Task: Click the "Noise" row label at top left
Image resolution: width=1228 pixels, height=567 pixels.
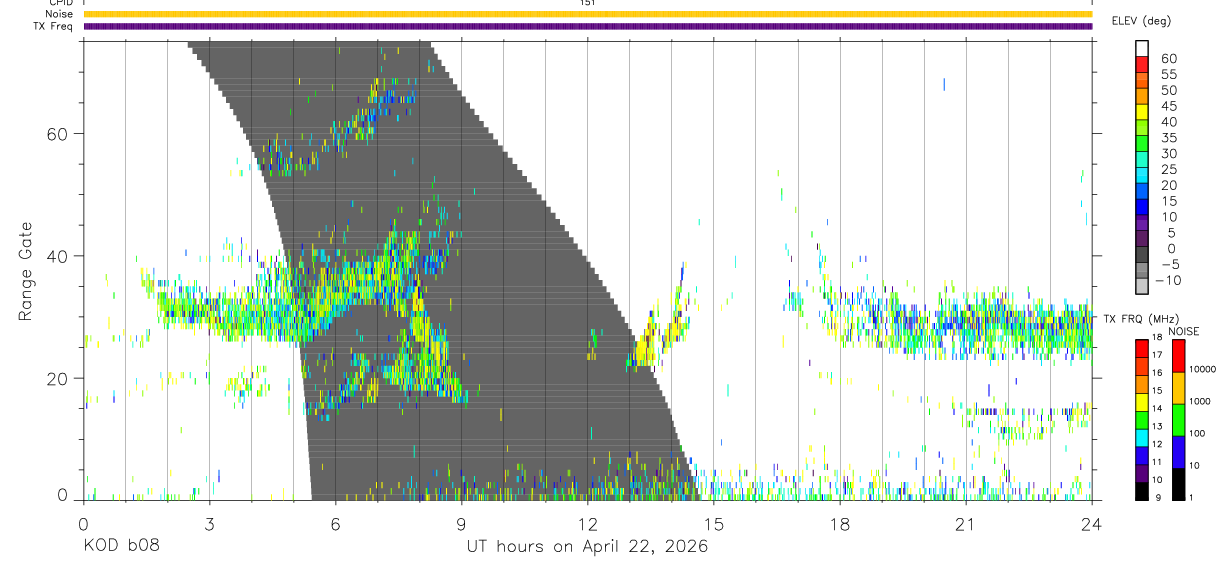Action: pyautogui.click(x=57, y=14)
